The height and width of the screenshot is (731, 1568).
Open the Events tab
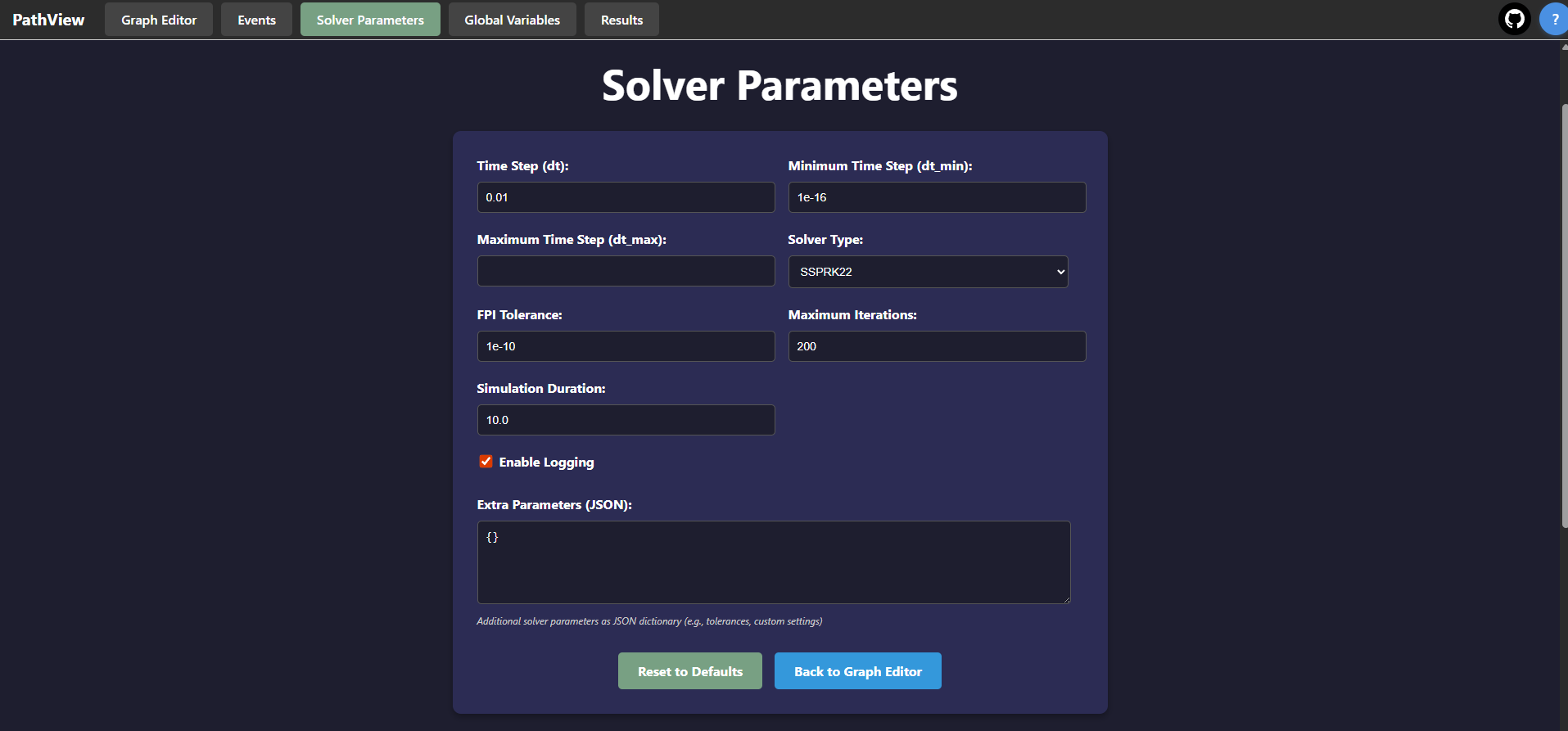point(256,20)
